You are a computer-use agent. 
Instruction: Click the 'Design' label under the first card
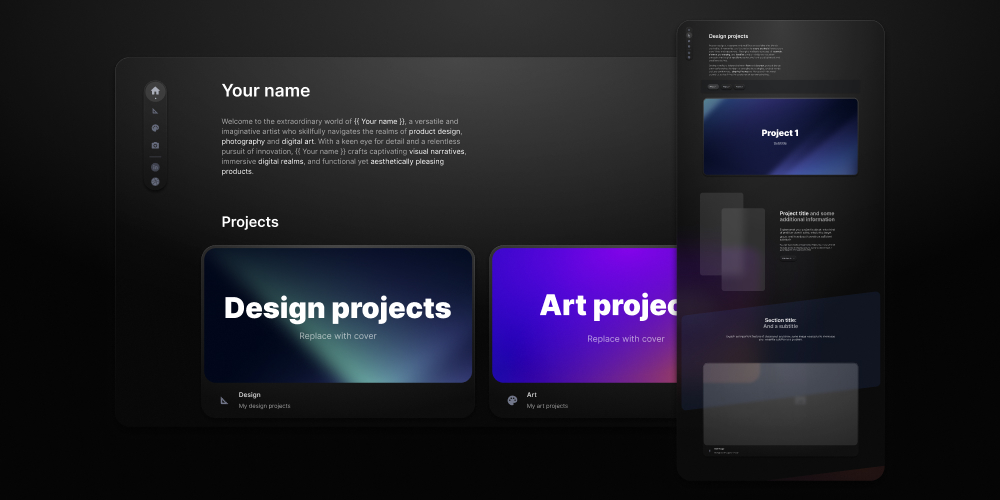pyautogui.click(x=249, y=395)
